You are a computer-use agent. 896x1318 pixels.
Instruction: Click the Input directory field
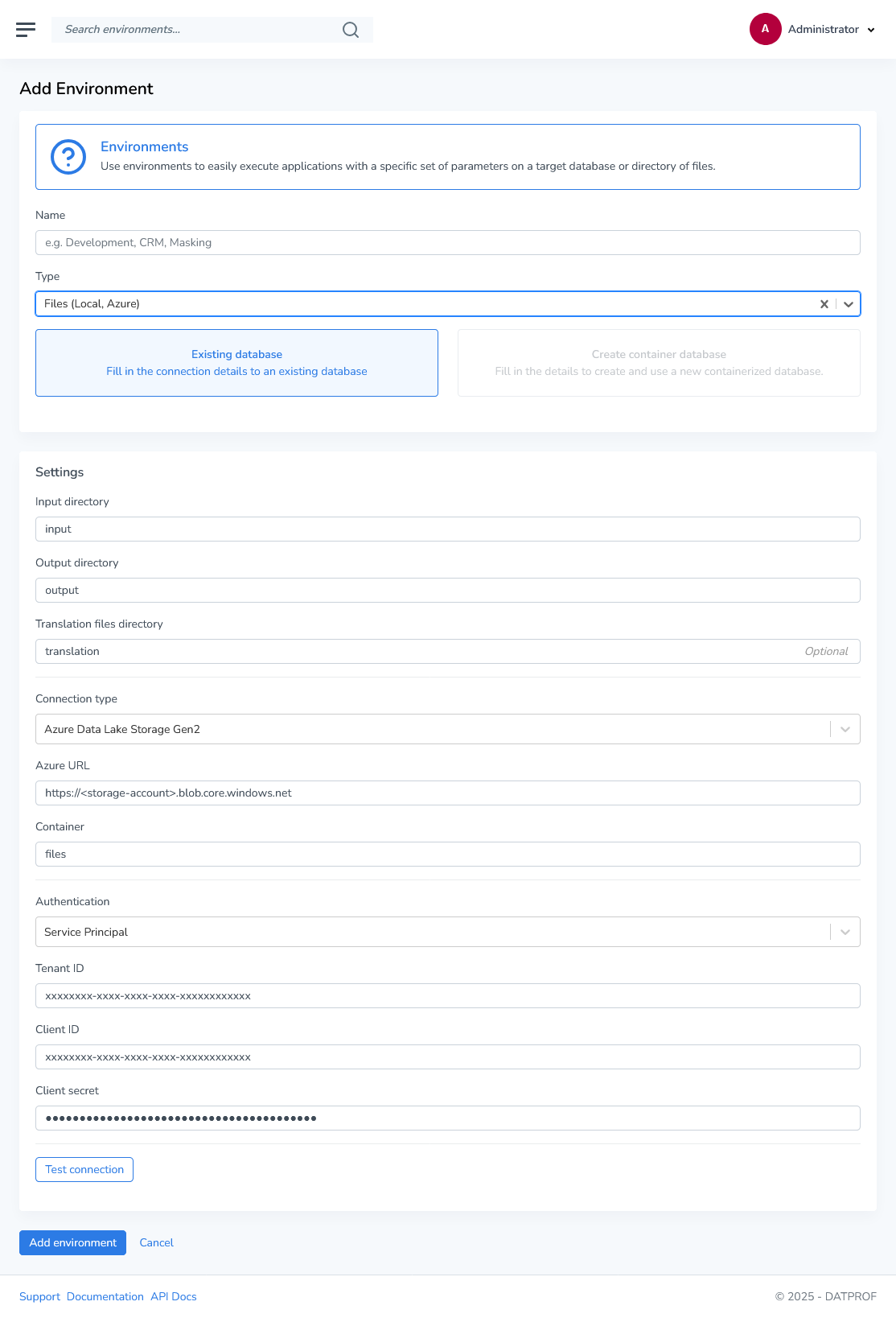(448, 529)
